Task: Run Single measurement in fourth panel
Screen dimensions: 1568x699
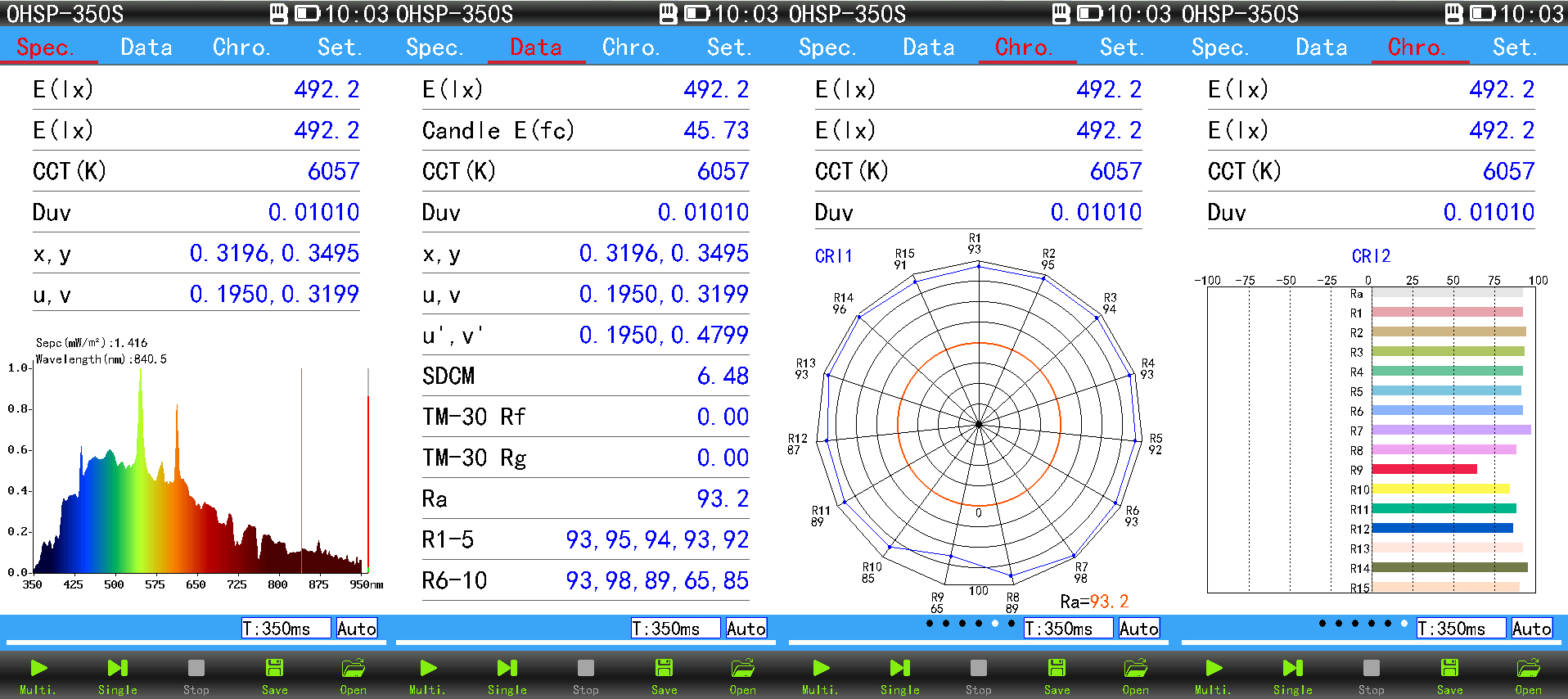Action: pos(1293,676)
